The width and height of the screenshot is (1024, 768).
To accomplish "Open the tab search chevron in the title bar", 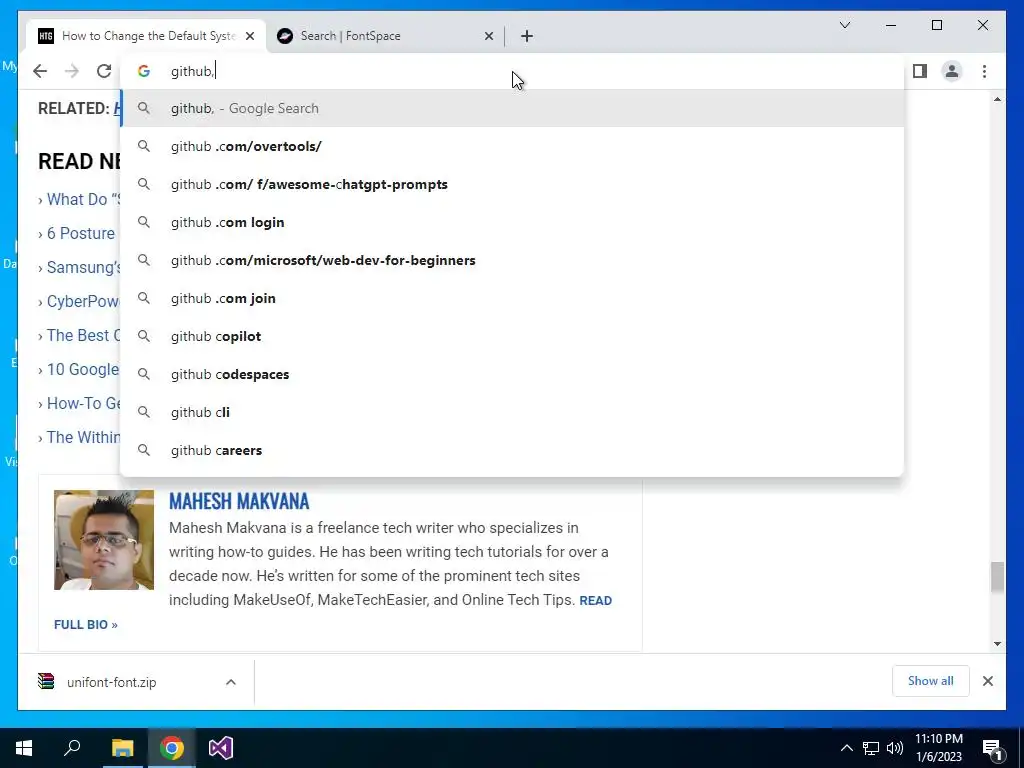I will coord(844,25).
